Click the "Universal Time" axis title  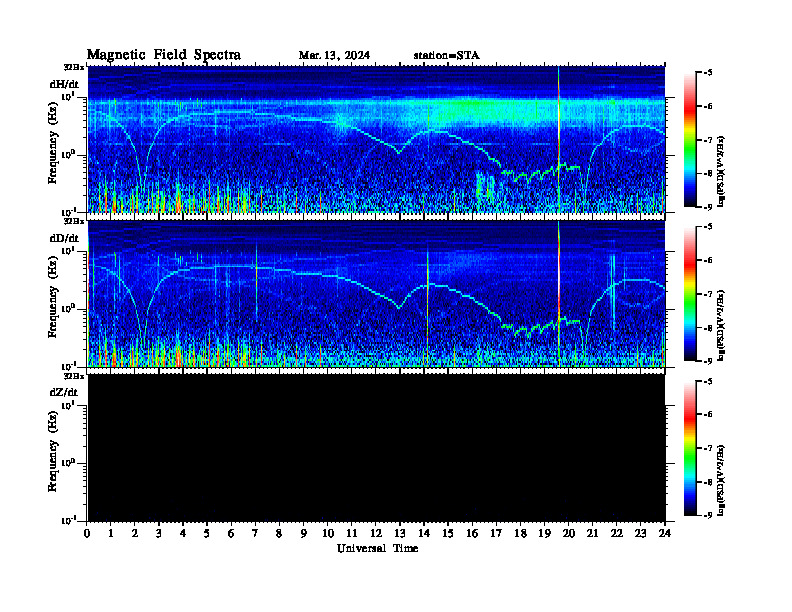point(377,548)
